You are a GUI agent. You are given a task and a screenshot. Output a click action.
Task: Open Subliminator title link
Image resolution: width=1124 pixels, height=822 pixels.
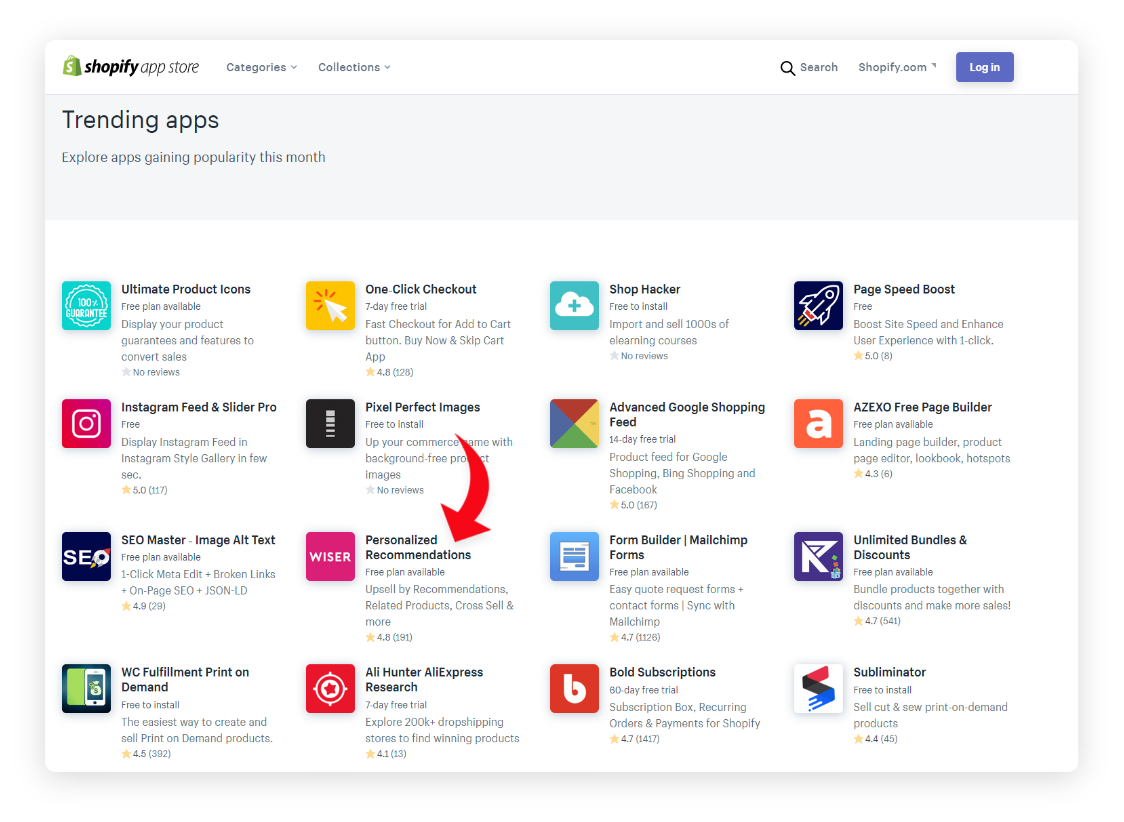coord(890,672)
